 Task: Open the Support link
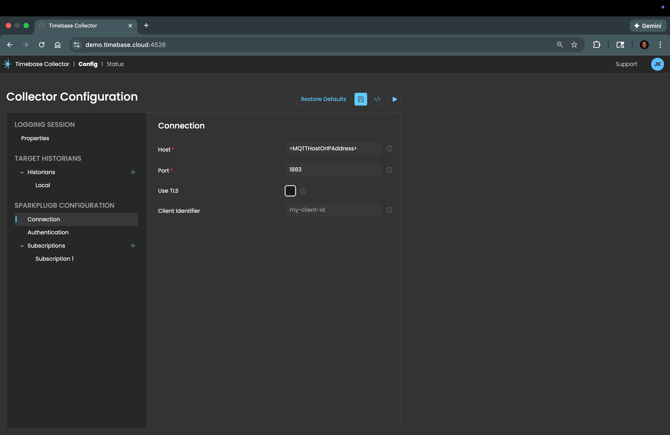point(626,64)
